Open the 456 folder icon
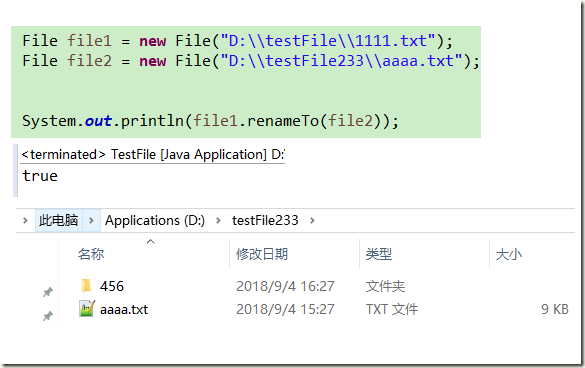Image resolution: width=585 pixels, height=368 pixels. pyautogui.click(x=86, y=286)
